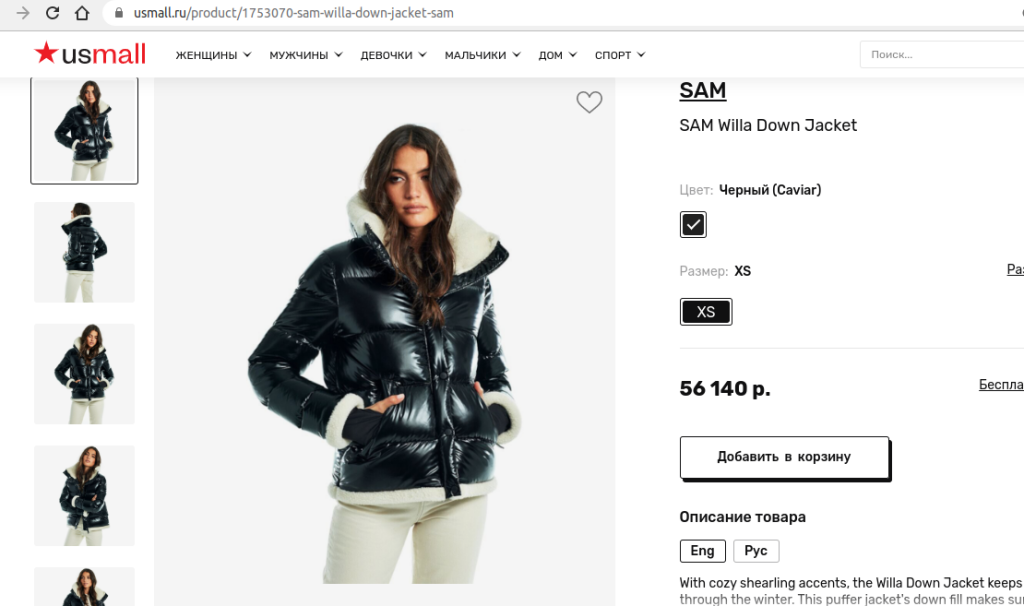Expand the ЖЕНЩИНЫ menu
This screenshot has width=1024, height=606.
213,55
